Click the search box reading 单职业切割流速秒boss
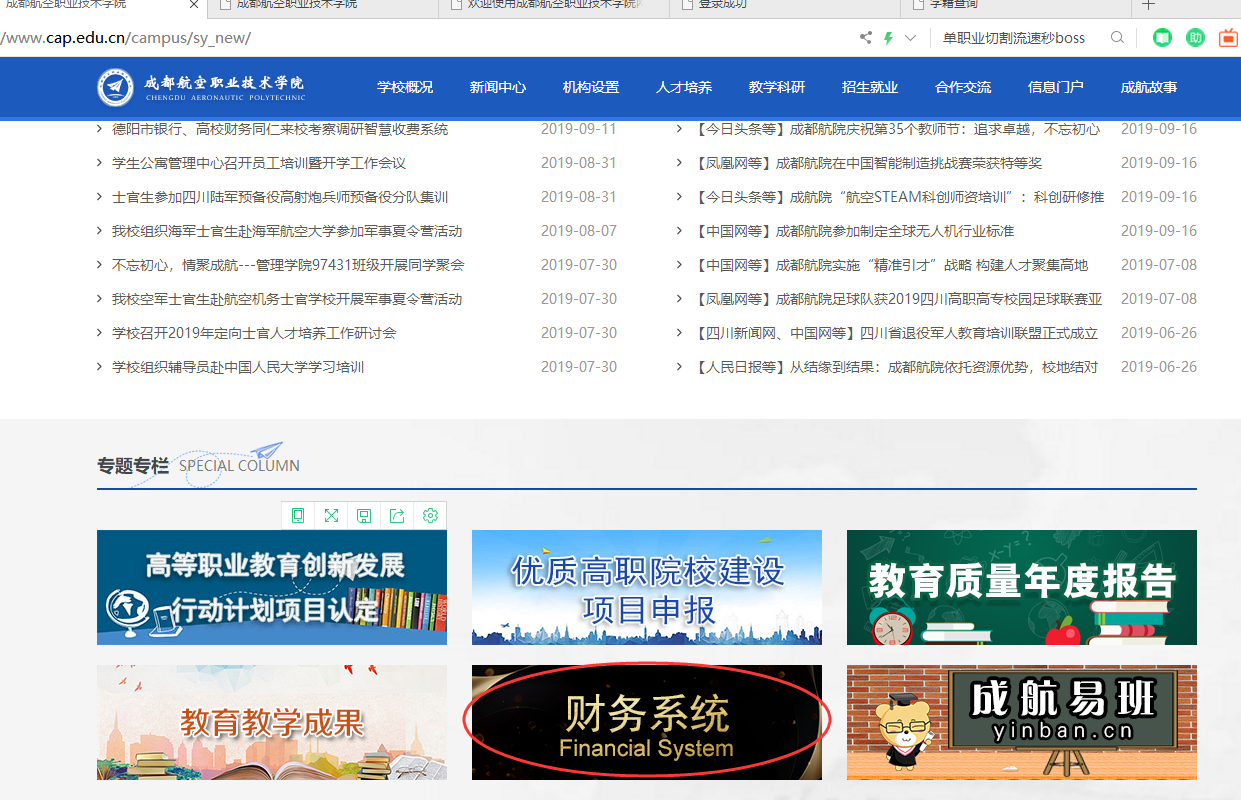1241x800 pixels. click(1014, 38)
